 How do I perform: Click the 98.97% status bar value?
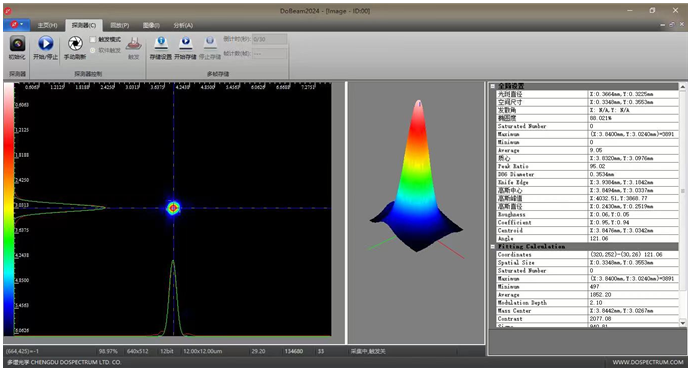point(108,351)
